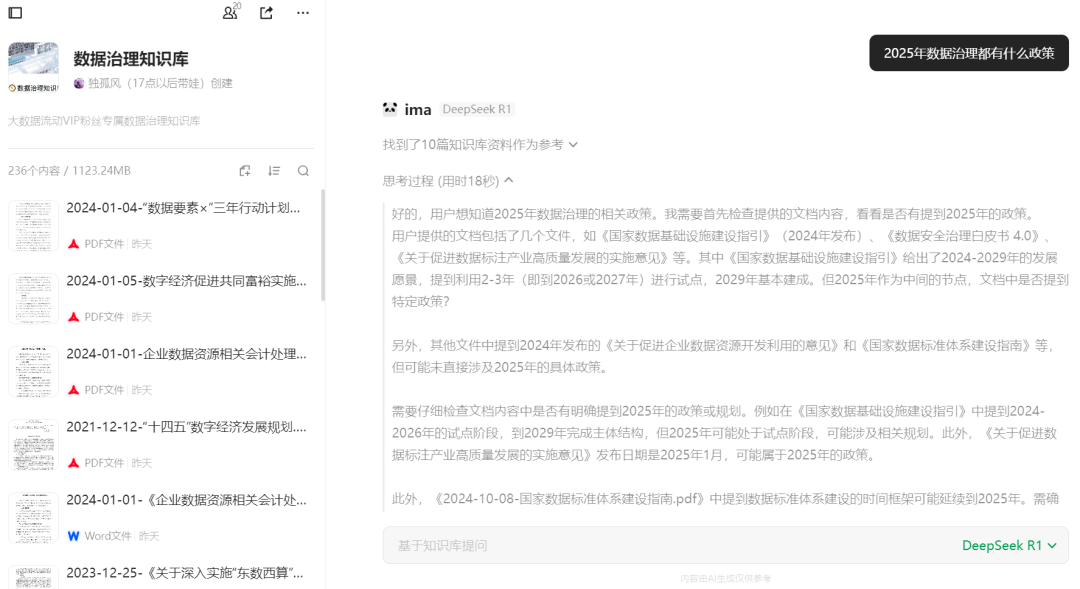Click the Word file type icon
The image size is (1080, 589).
tap(74, 536)
